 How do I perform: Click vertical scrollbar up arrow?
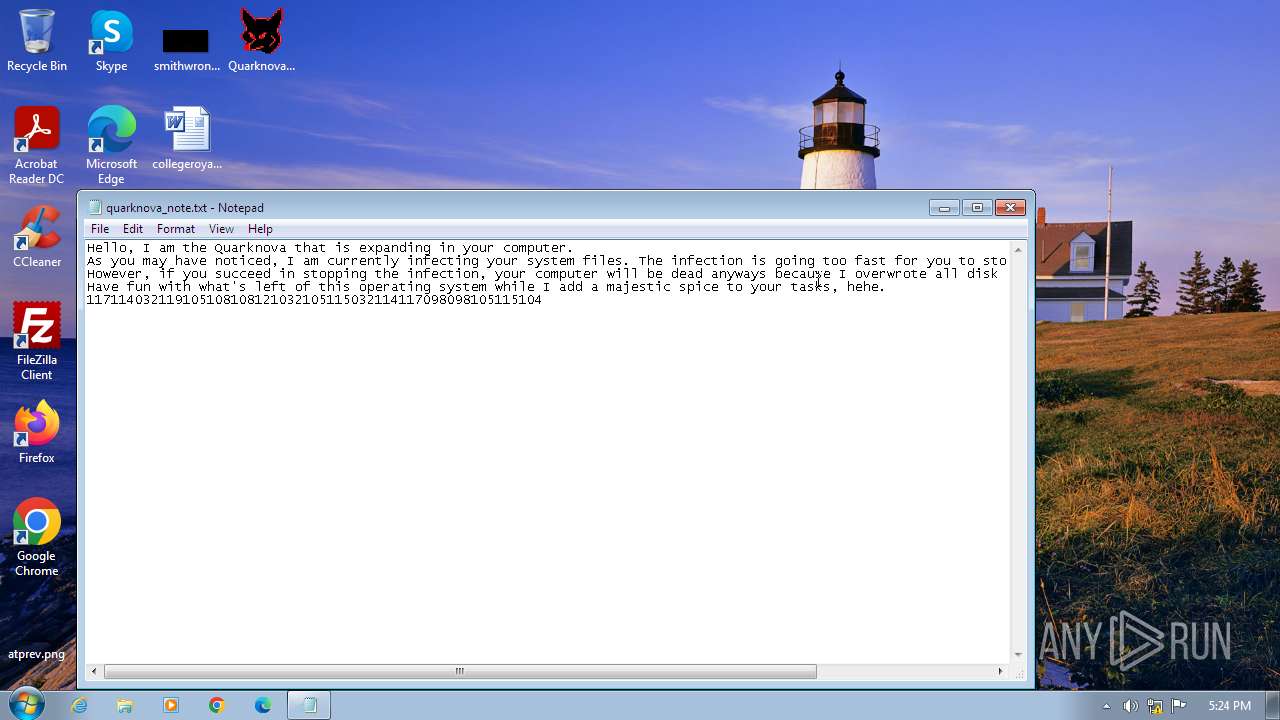pyautogui.click(x=1018, y=249)
